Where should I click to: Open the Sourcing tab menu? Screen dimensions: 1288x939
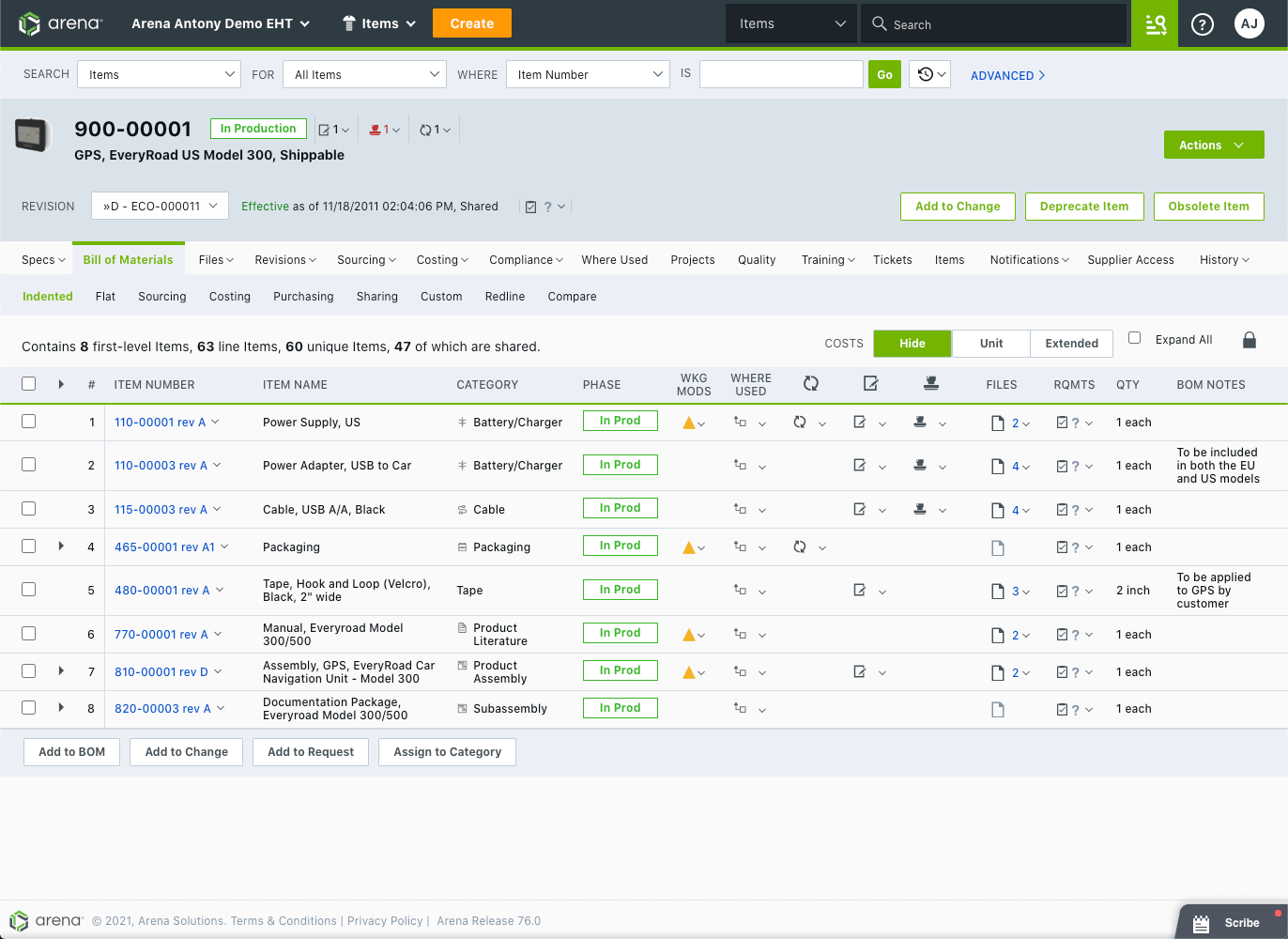tap(366, 259)
